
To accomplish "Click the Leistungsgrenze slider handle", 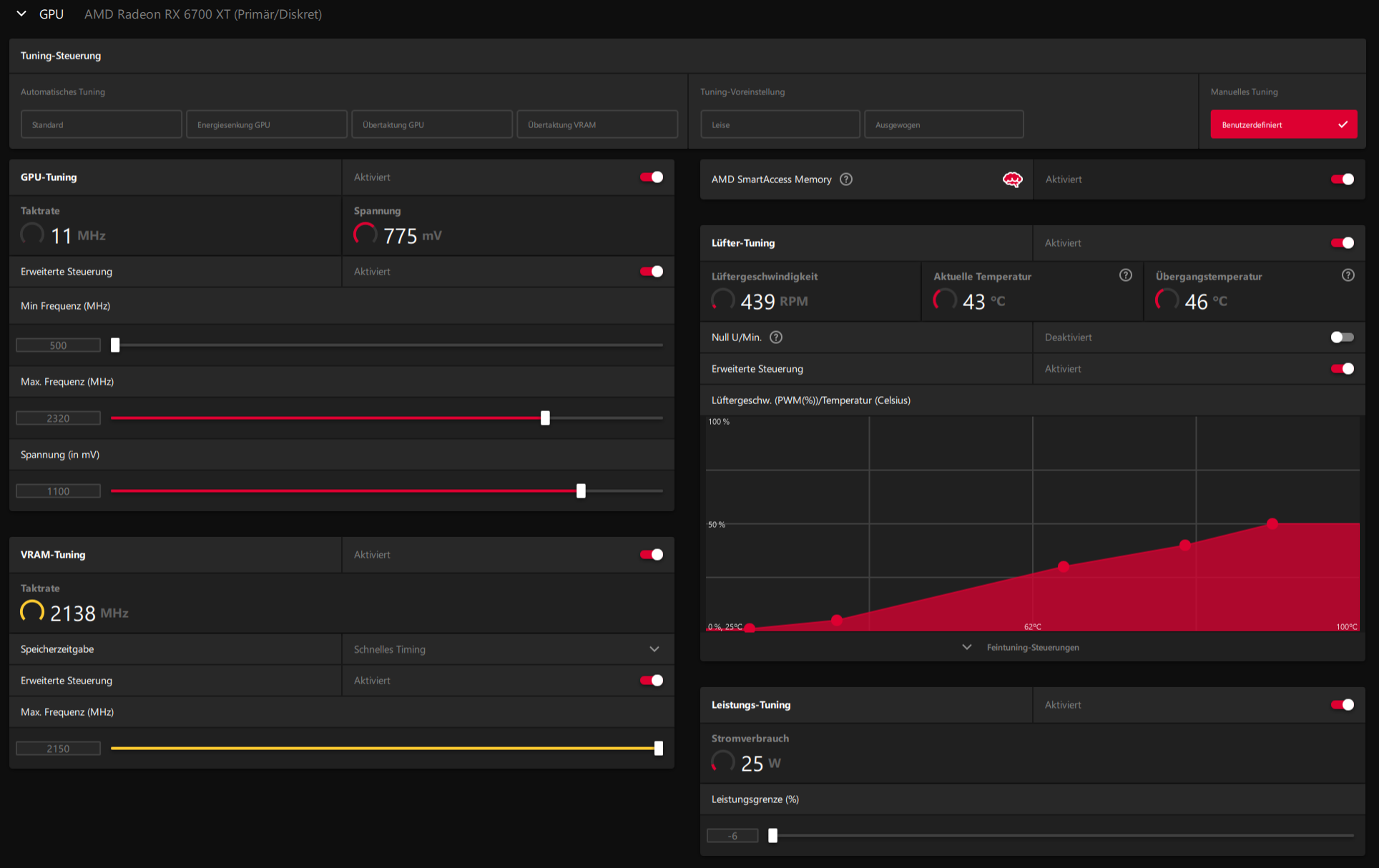I will (x=772, y=836).
